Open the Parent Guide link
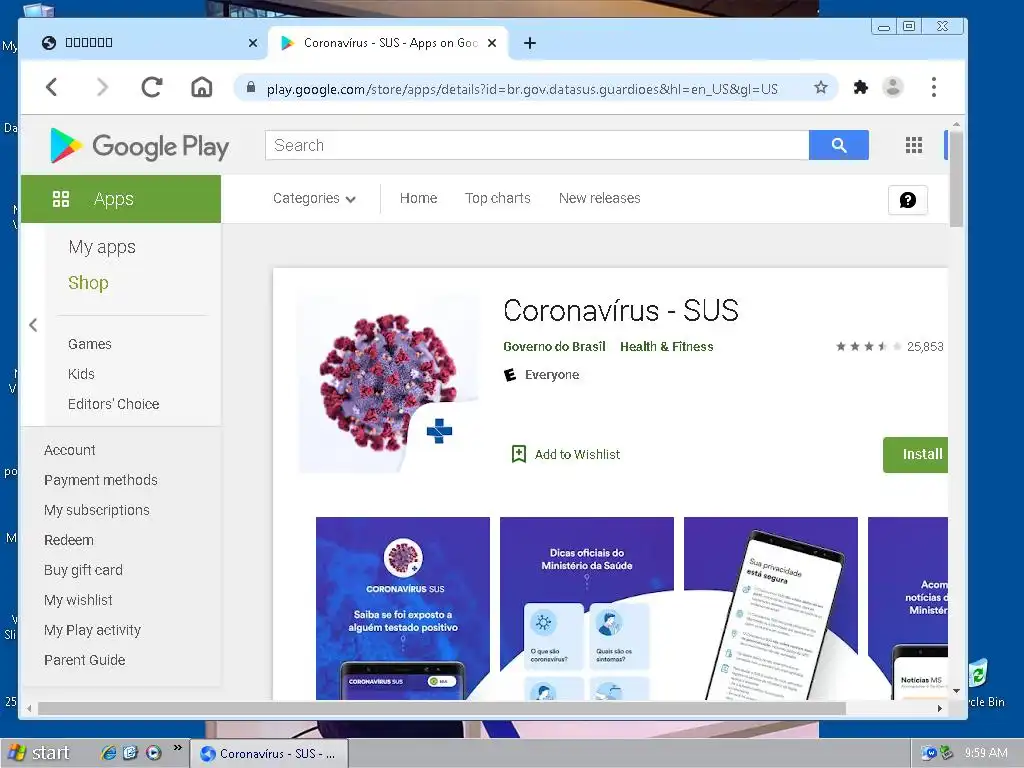Image resolution: width=1024 pixels, height=768 pixels. click(84, 660)
